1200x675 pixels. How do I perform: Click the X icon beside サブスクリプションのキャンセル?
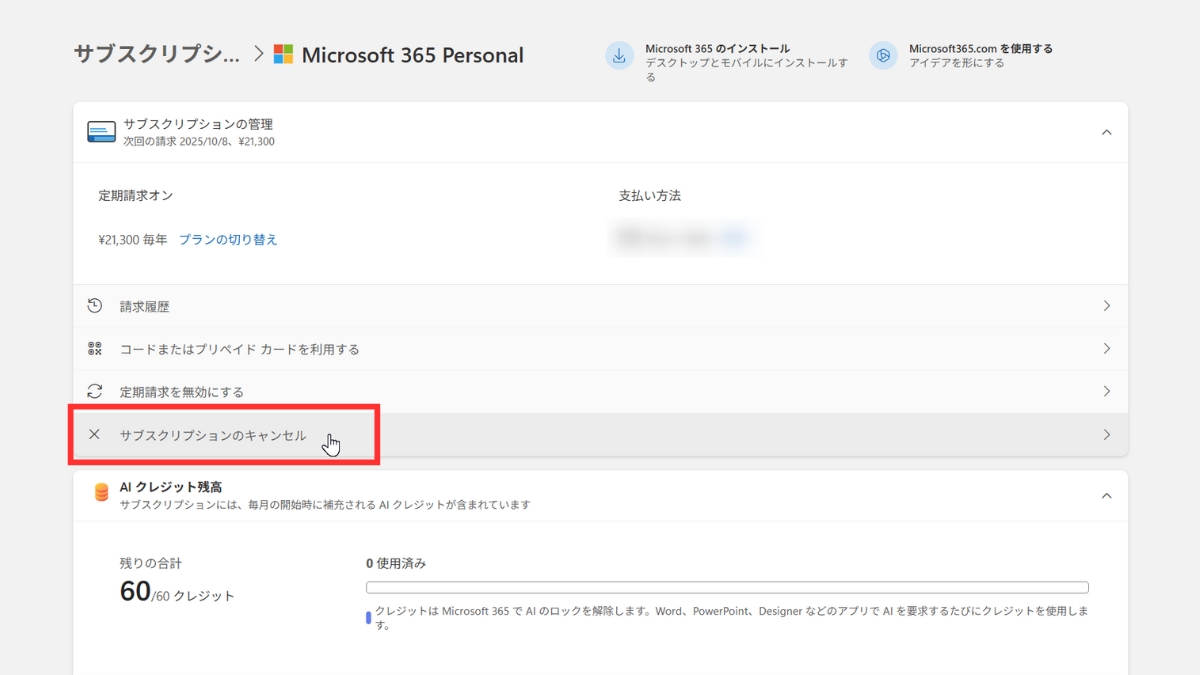[95, 434]
